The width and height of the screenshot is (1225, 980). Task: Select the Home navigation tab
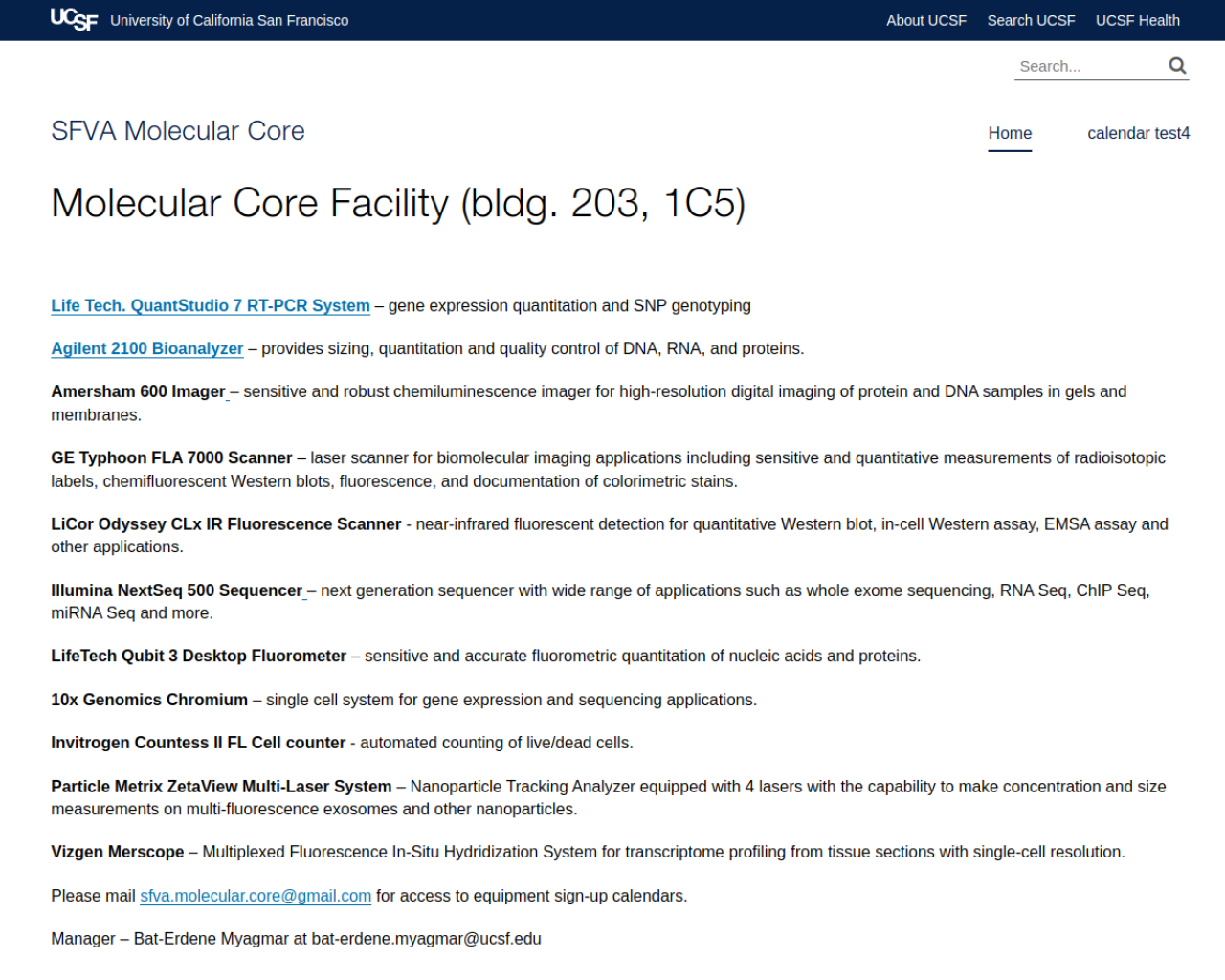(x=1010, y=133)
